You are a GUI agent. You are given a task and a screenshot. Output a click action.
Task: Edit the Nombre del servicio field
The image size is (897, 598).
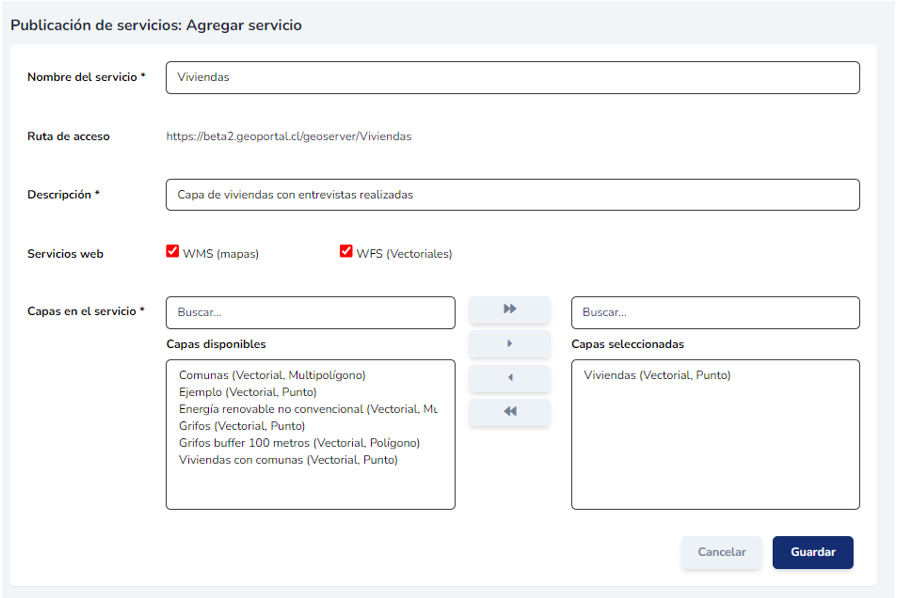pos(512,78)
